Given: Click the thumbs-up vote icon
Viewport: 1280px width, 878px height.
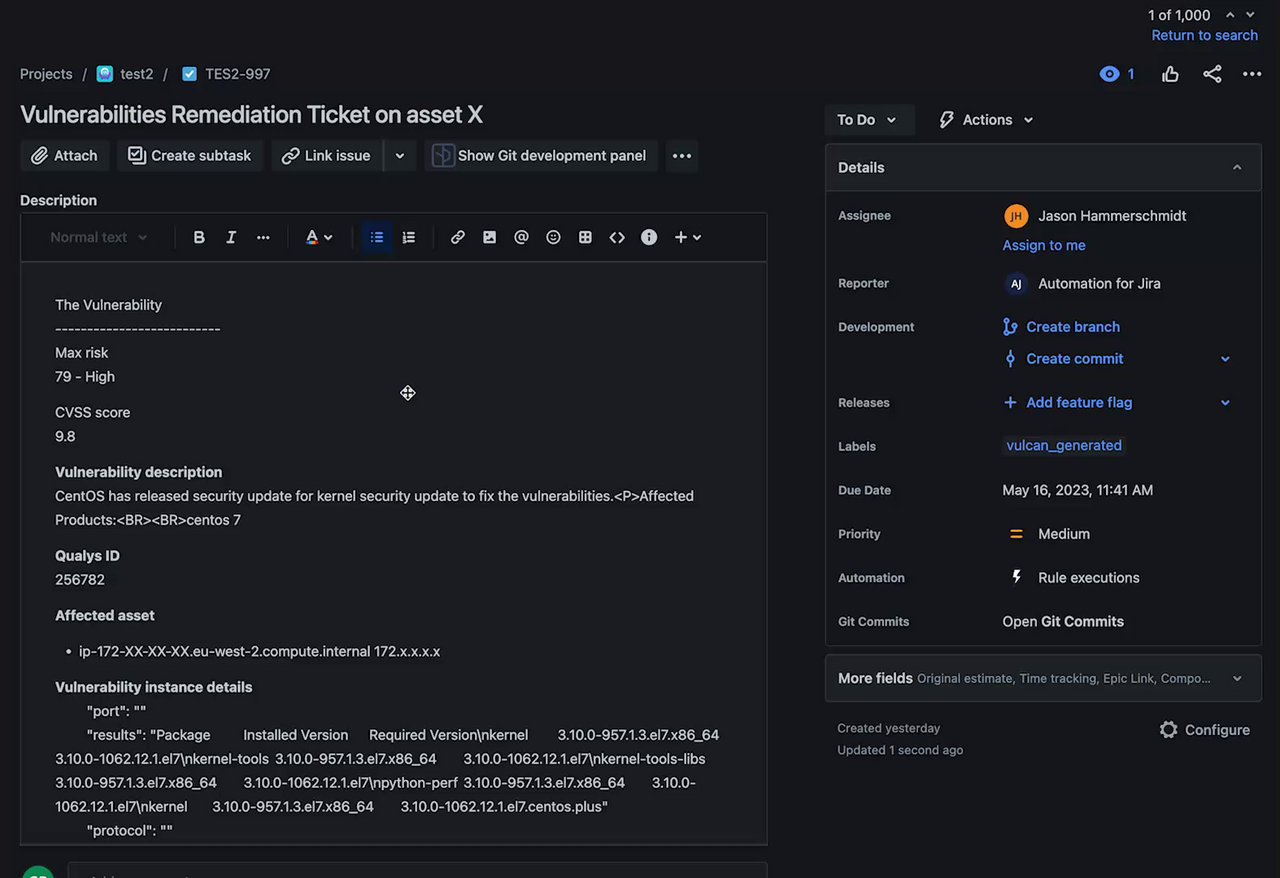Looking at the screenshot, I should (1170, 74).
